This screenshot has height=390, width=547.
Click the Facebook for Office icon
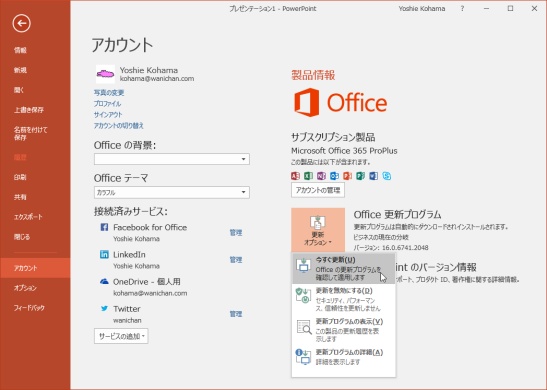click(x=104, y=227)
